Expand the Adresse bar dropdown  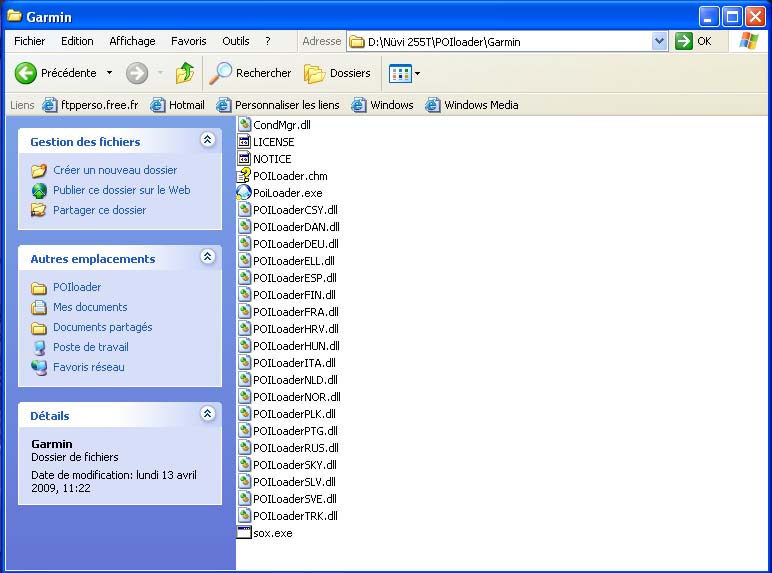[x=659, y=41]
